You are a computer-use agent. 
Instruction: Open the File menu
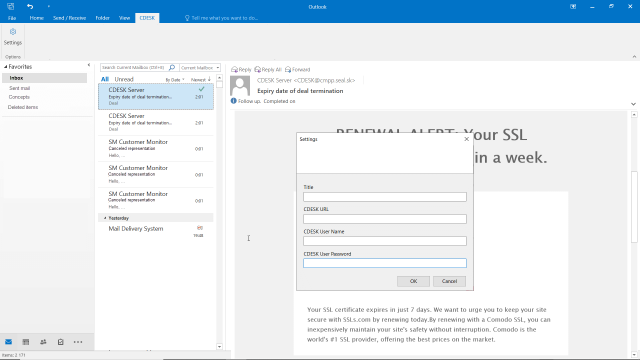click(12, 18)
